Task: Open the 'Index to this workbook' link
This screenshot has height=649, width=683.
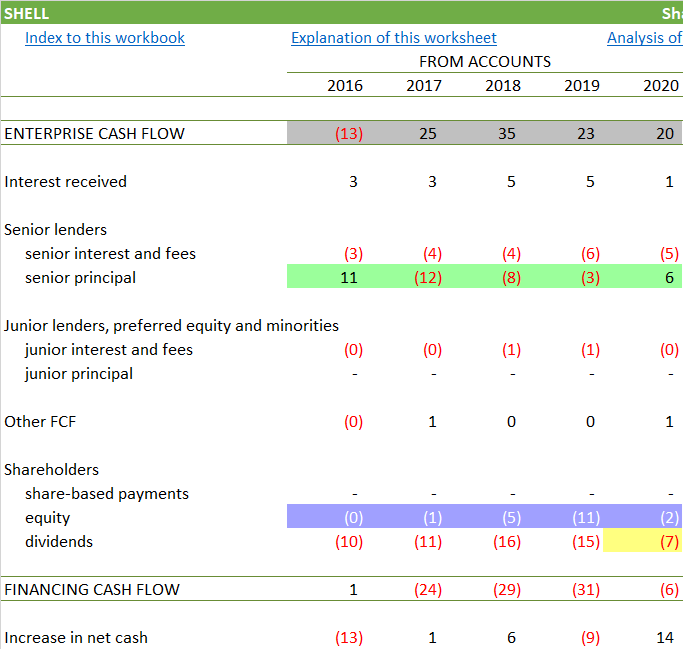Action: pyautogui.click(x=105, y=38)
